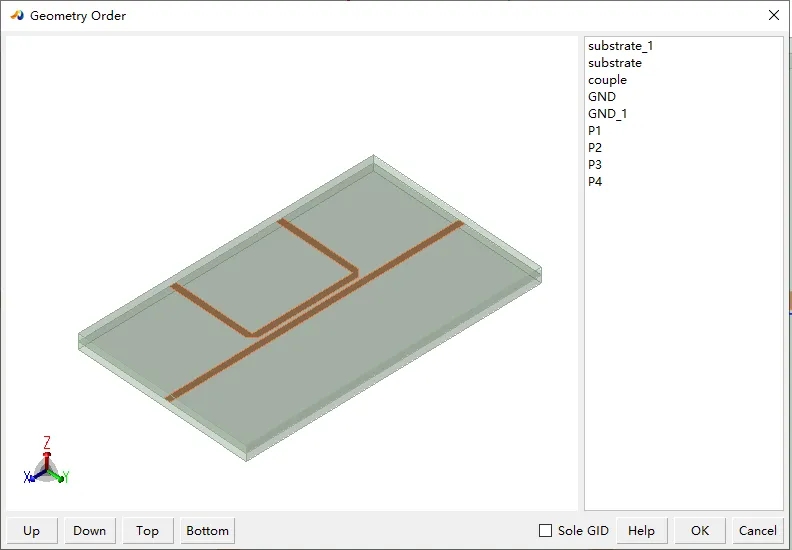Select substrate_1 in the geometry list
The image size is (792, 550).
620,46
